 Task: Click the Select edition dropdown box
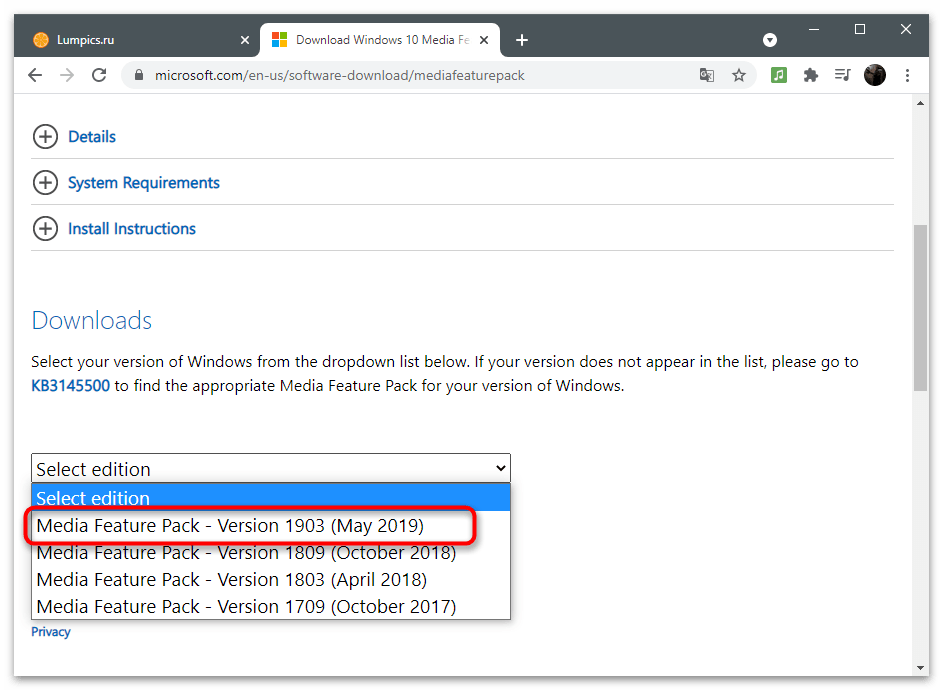[x=270, y=469]
